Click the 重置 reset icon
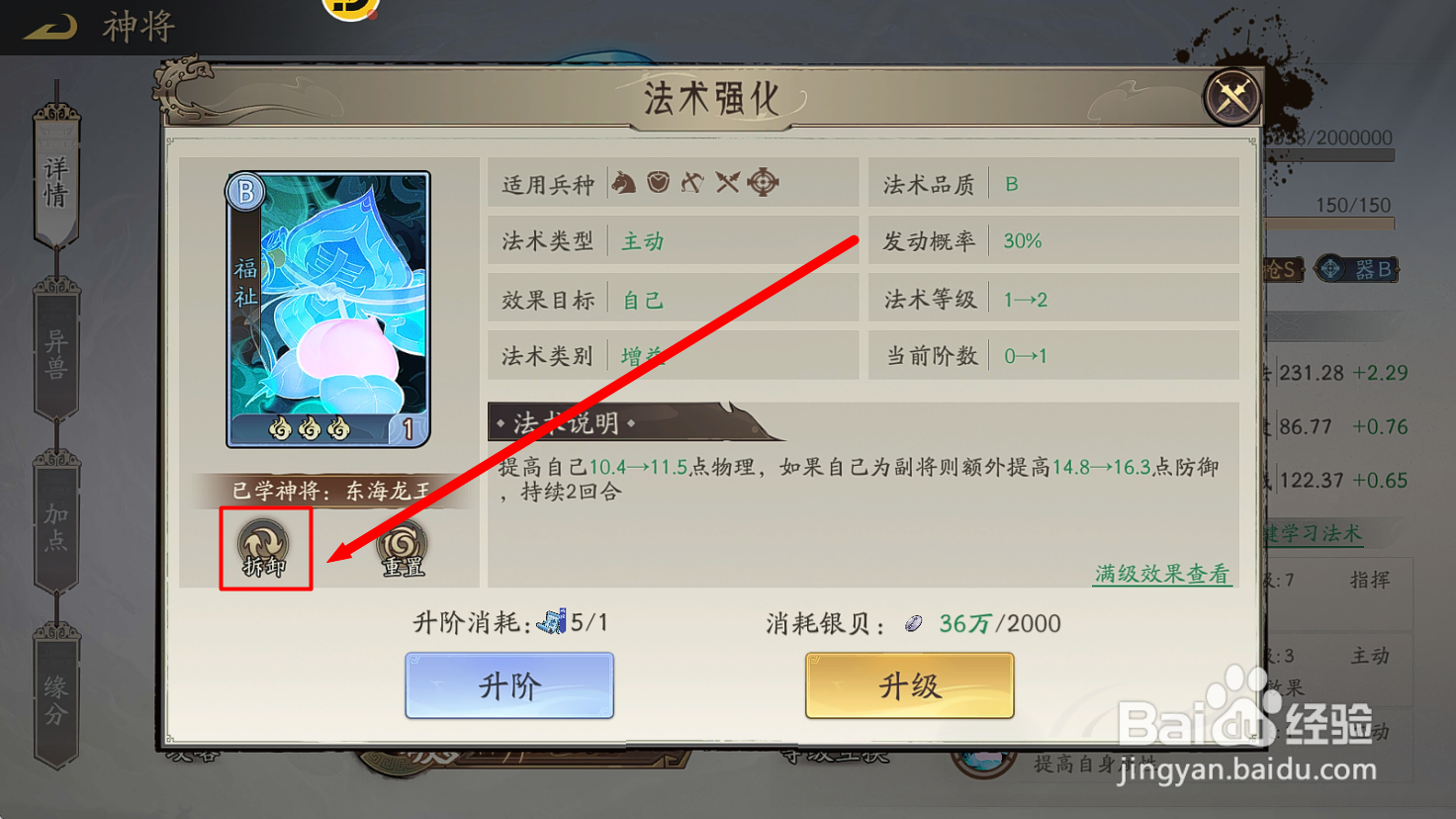Screen dimensions: 1456x819 point(402,548)
